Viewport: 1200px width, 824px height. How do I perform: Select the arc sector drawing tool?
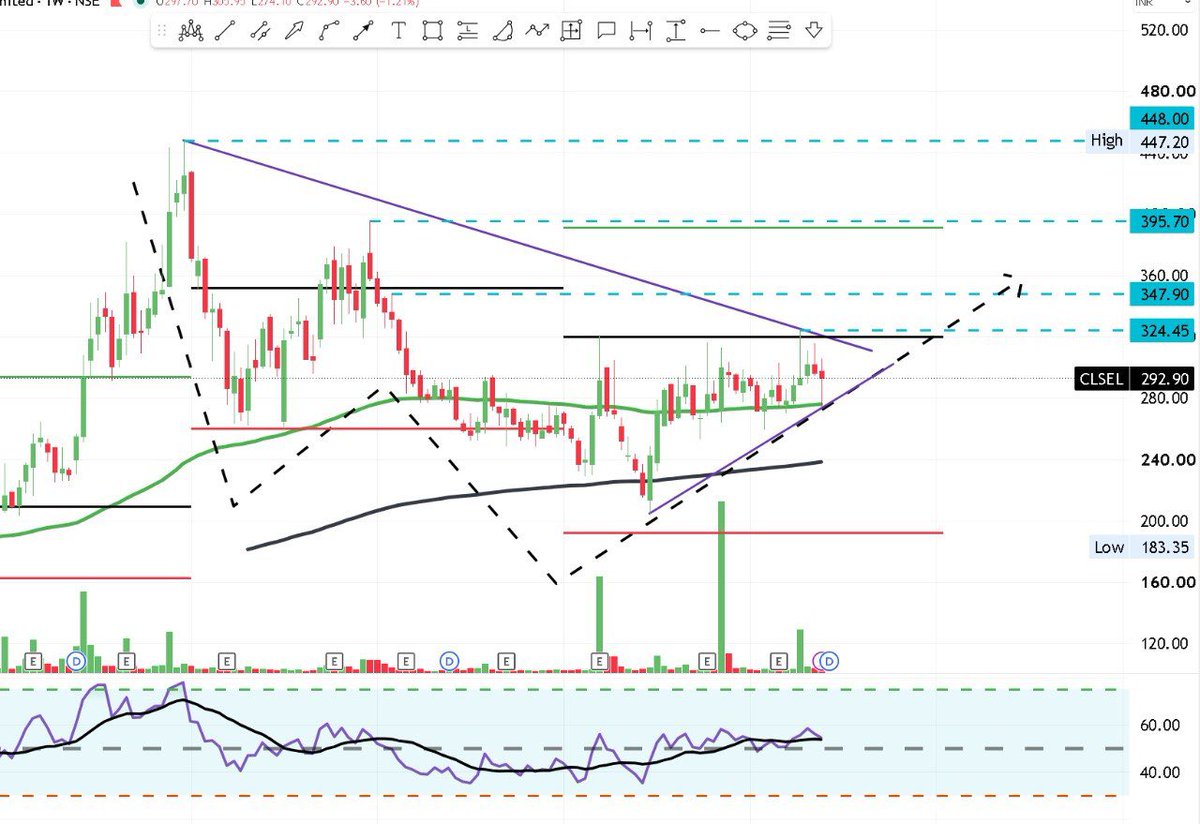click(x=503, y=31)
